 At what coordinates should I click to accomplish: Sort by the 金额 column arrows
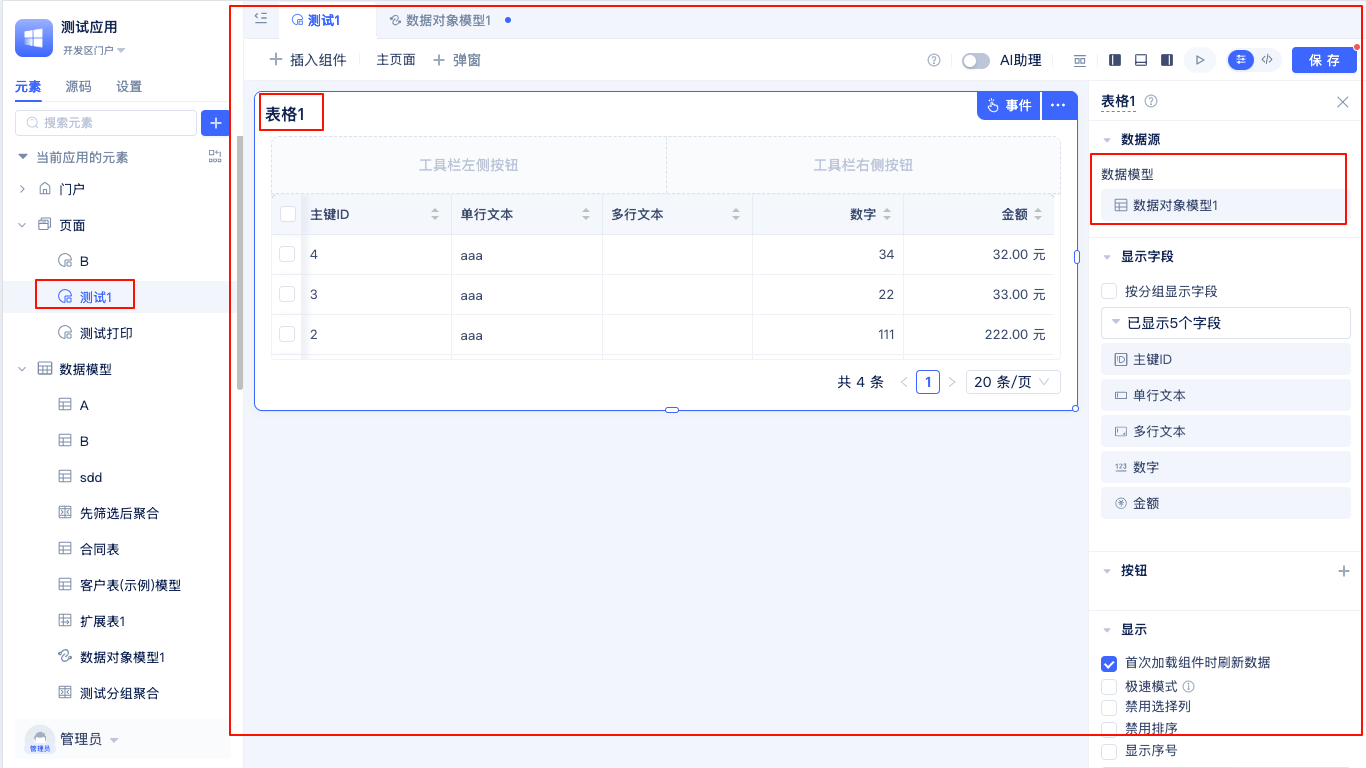click(x=1038, y=214)
